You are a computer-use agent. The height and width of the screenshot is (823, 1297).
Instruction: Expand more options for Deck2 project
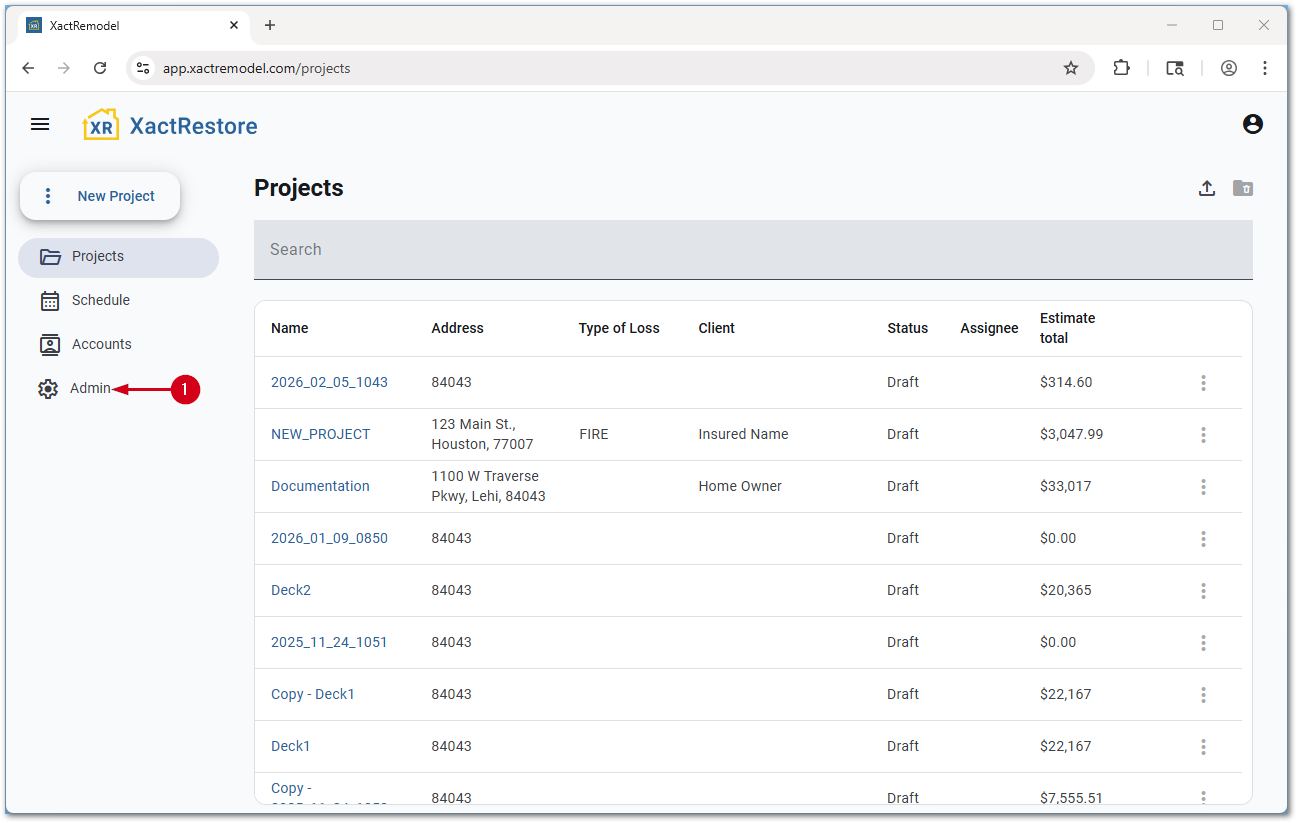(1203, 591)
